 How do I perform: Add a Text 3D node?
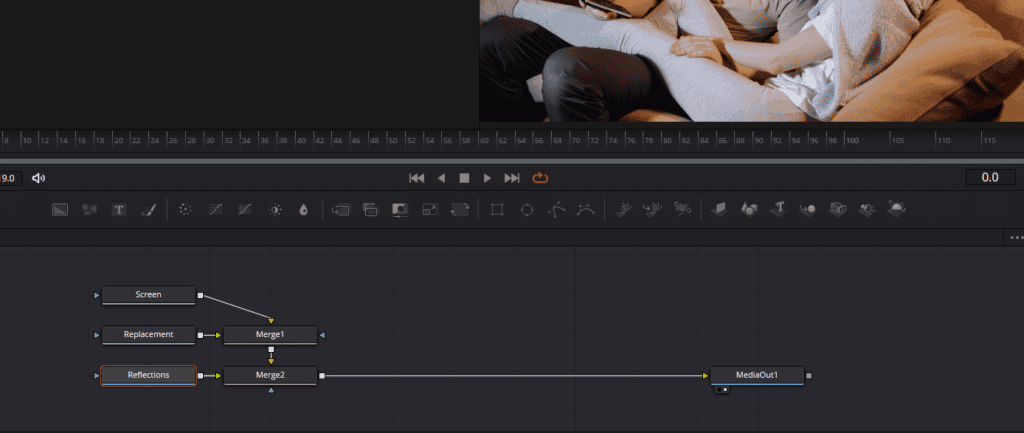click(x=778, y=209)
